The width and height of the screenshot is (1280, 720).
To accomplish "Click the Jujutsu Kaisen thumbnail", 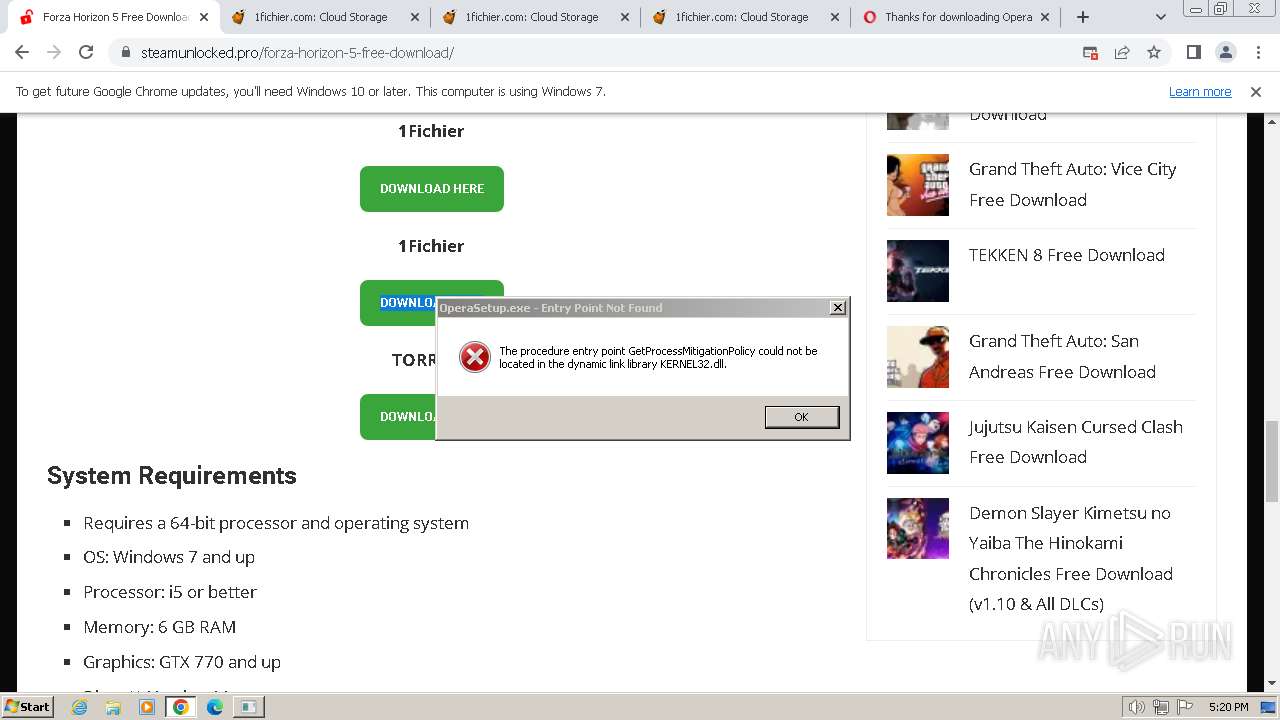I will coord(918,443).
